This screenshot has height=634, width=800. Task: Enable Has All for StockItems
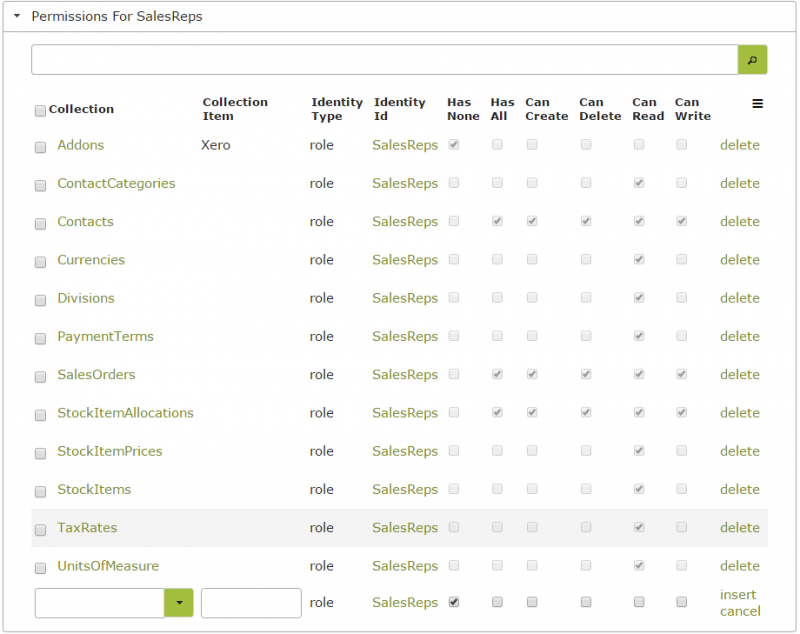click(497, 490)
